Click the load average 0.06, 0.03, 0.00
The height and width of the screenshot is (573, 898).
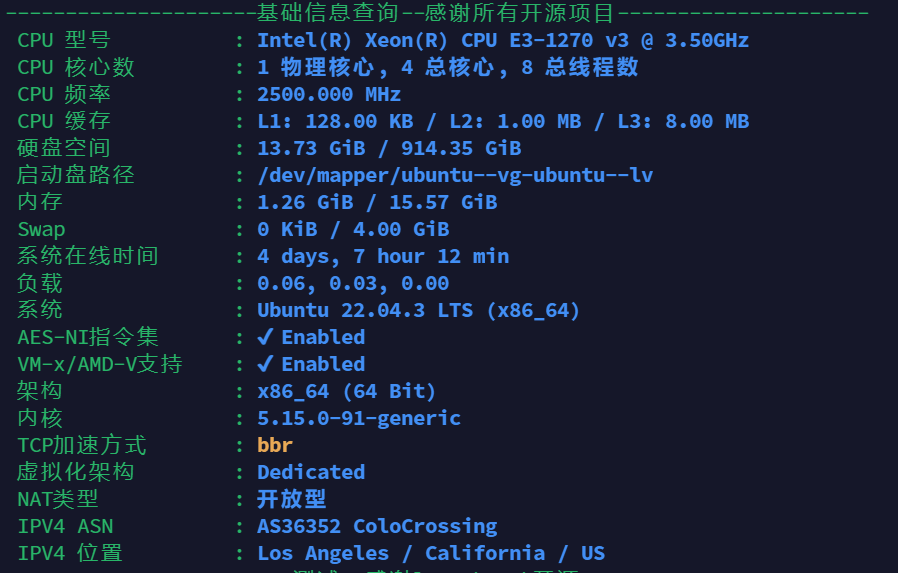[x=353, y=283]
